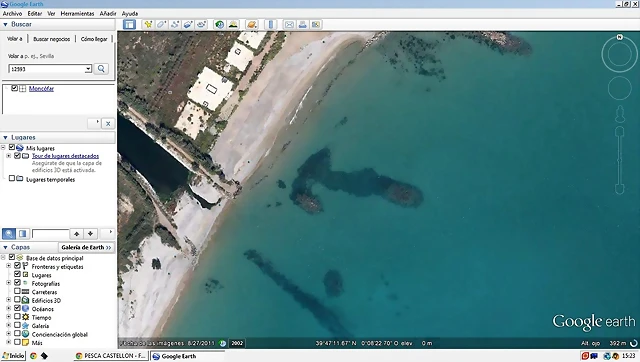Image resolution: width=640 pixels, height=362 pixels.
Task: Select the Add Path tool
Action: click(x=175, y=24)
